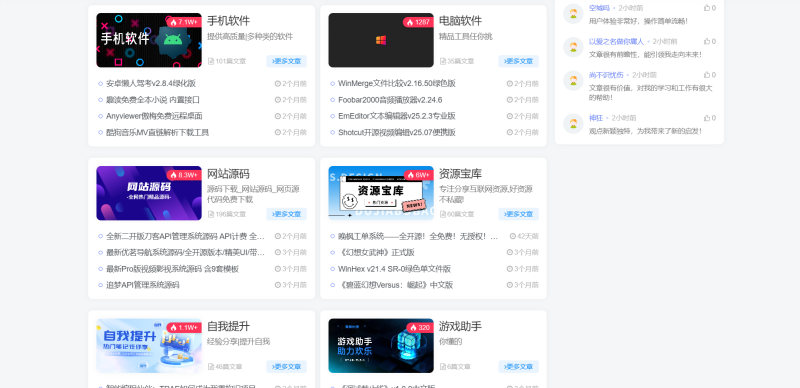Screen dimensions: 800x388
Task: Open 更多文章 in 手机软件 card
Action: 286,61
